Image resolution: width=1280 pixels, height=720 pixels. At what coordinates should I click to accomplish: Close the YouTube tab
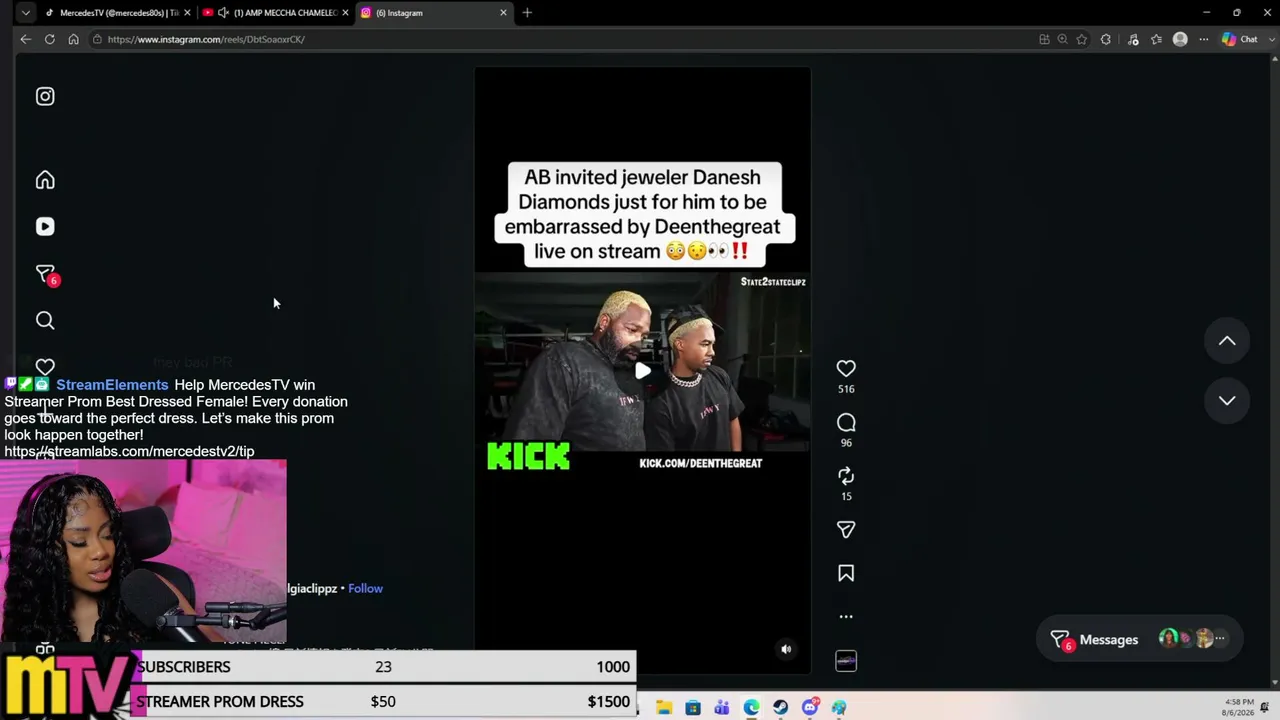tap(345, 13)
